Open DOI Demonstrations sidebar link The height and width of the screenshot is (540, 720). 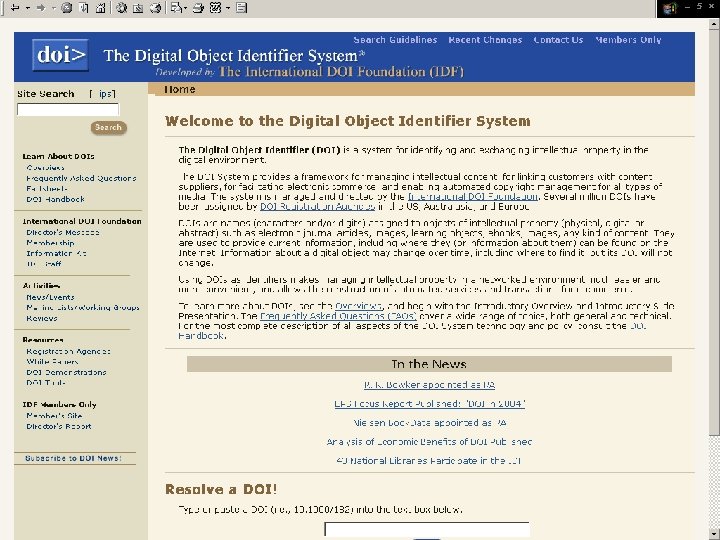(66, 372)
